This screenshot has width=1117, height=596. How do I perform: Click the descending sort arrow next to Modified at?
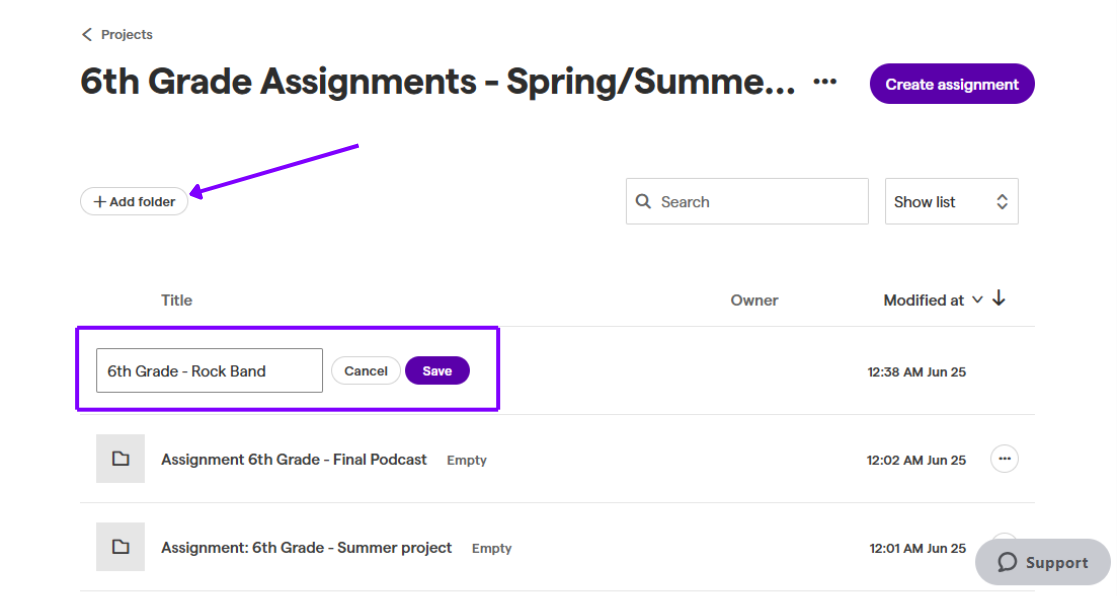click(999, 298)
